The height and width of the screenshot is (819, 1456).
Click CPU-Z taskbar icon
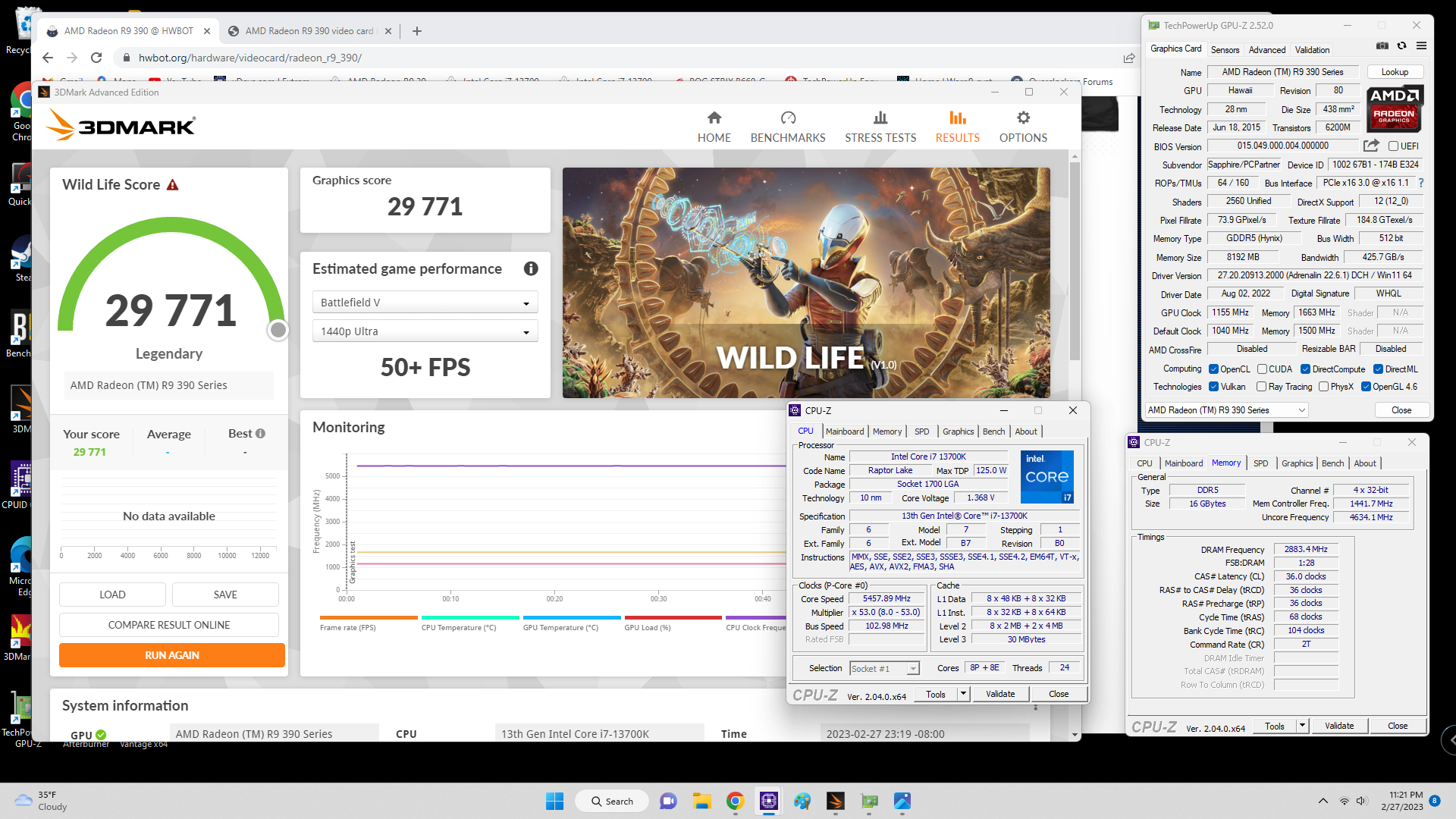tap(769, 801)
